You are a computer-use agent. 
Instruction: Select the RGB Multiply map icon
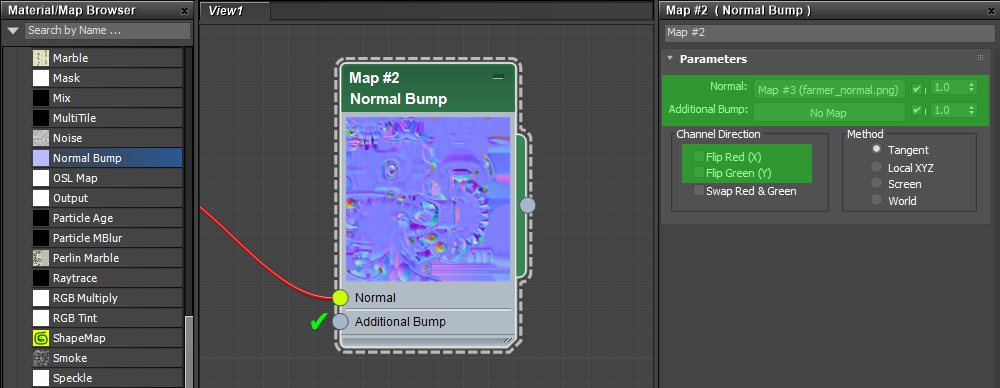tap(41, 298)
